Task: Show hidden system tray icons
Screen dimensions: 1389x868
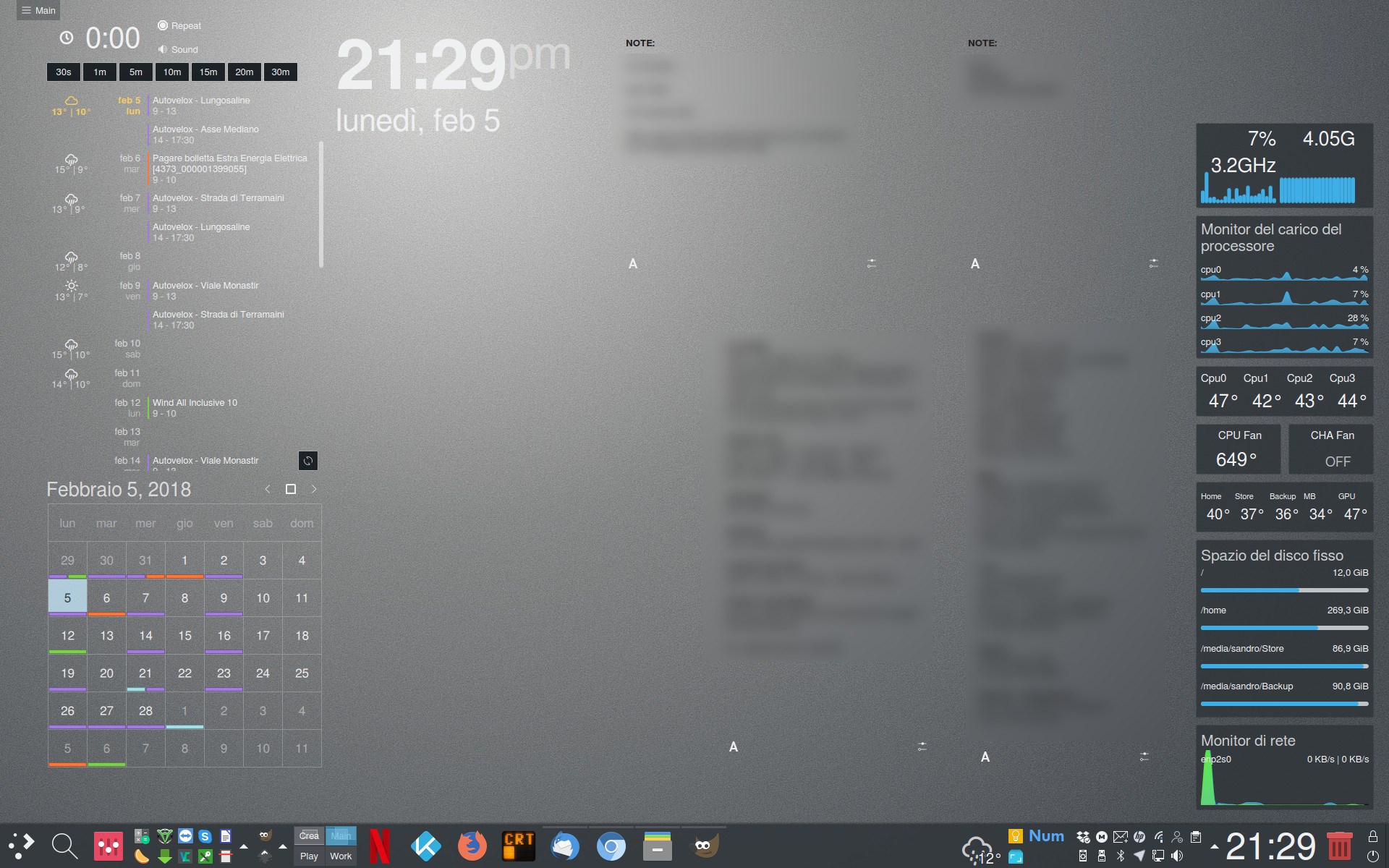Action: tap(1214, 846)
